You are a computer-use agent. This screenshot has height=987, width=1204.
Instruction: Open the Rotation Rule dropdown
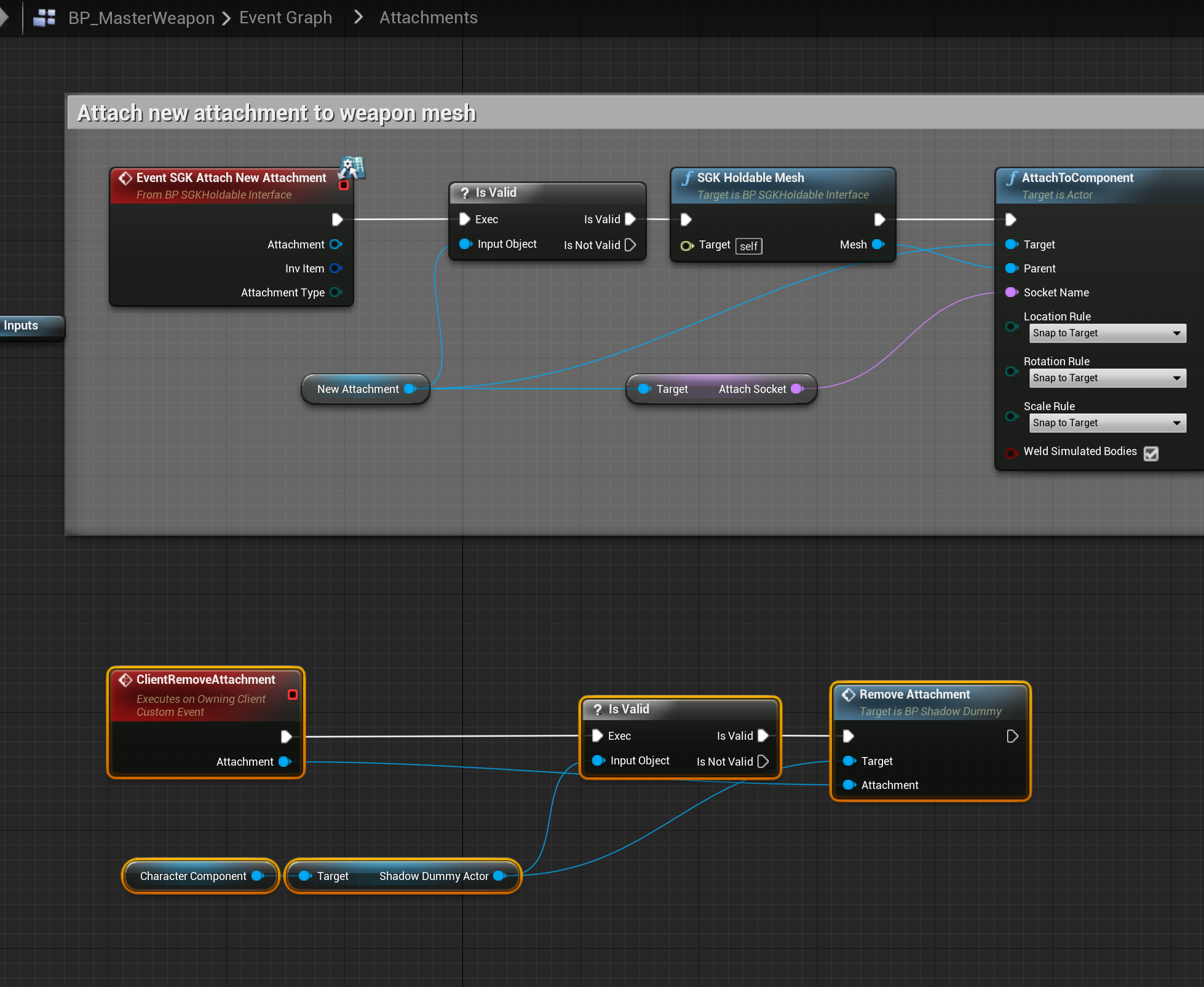(1107, 378)
